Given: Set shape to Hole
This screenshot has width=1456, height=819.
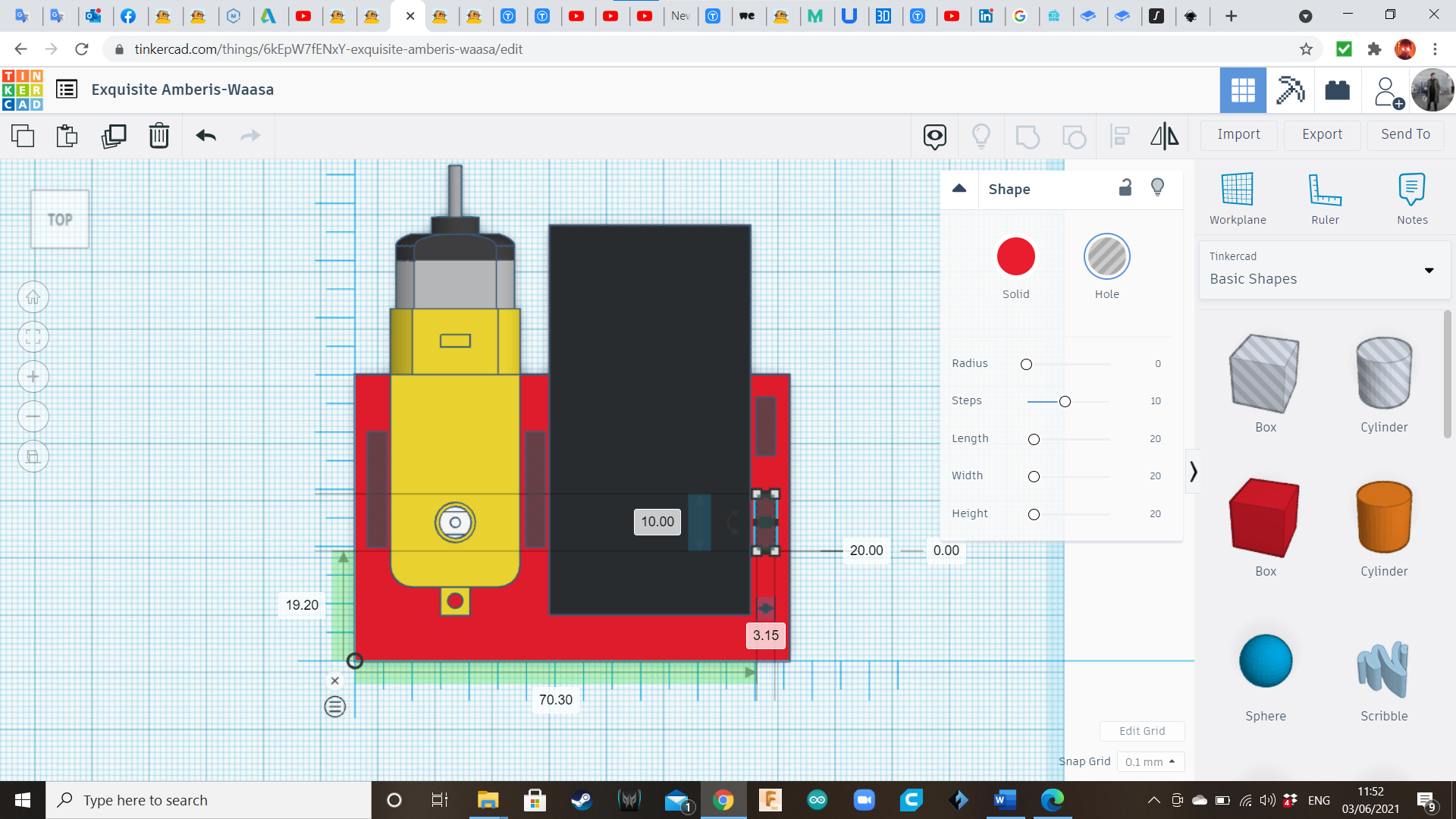Looking at the screenshot, I should pyautogui.click(x=1106, y=257).
